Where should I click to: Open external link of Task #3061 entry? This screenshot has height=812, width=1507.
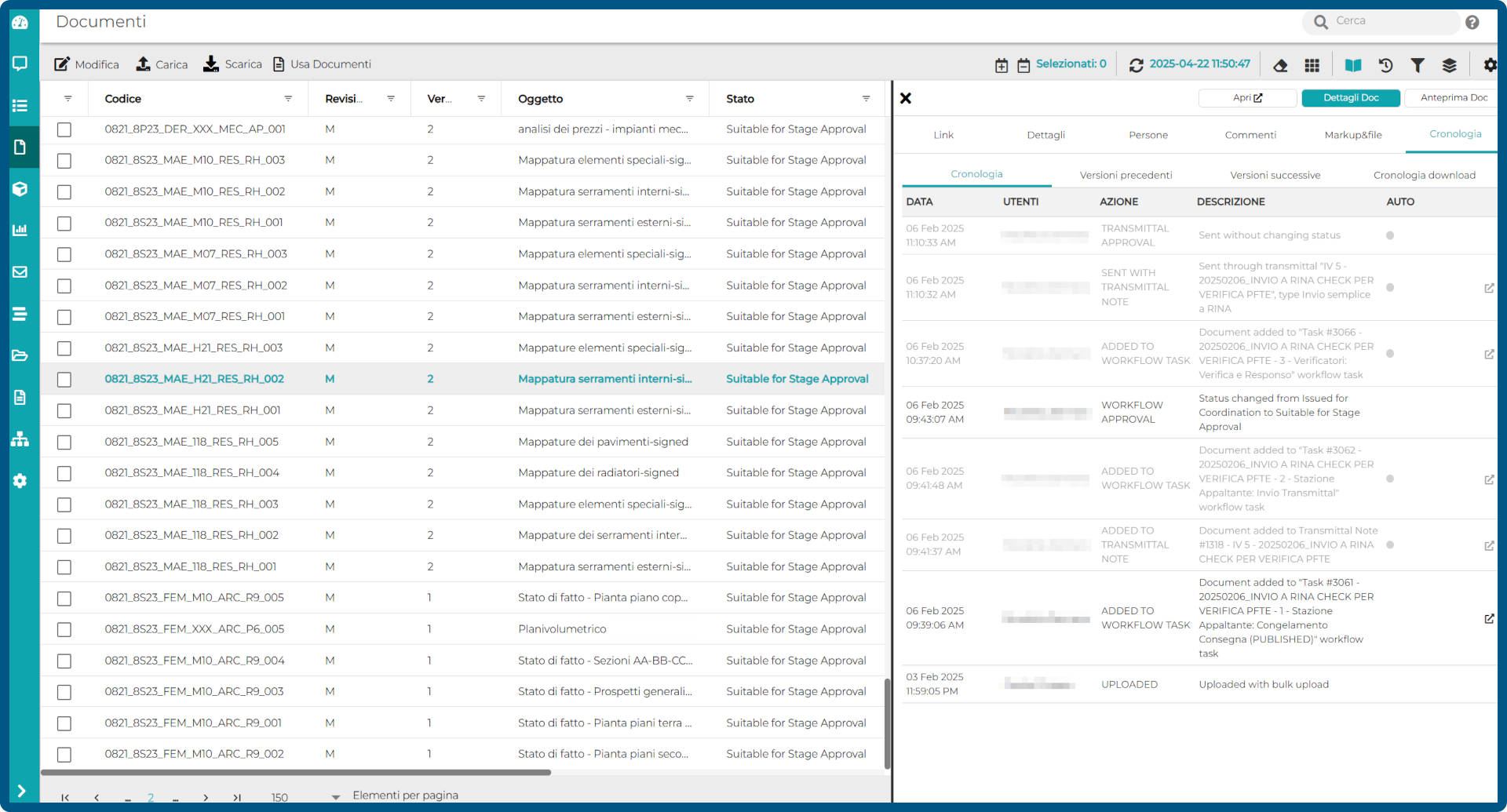[x=1489, y=618]
